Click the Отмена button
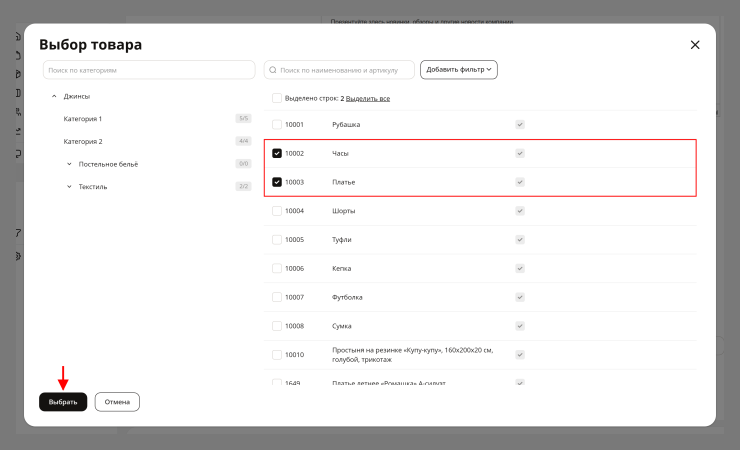Screen dimensions: 740x450 [117, 402]
